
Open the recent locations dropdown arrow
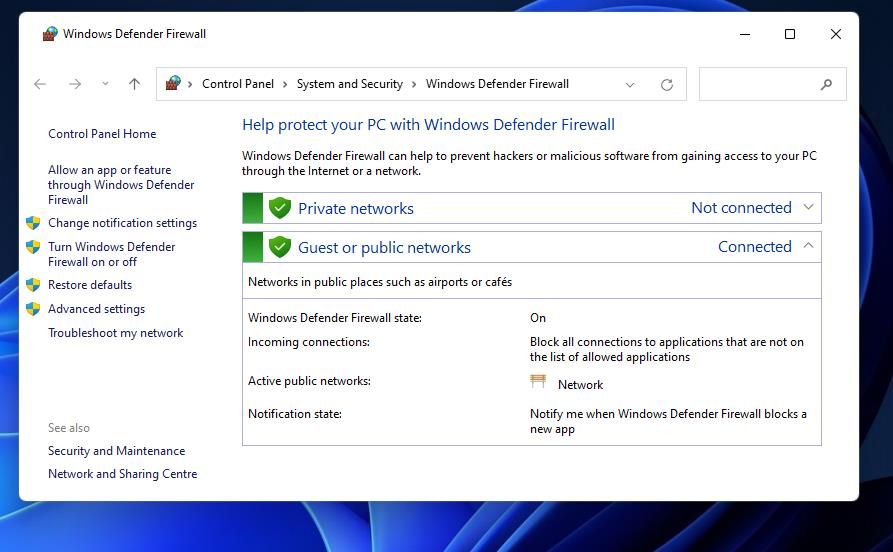coord(105,84)
